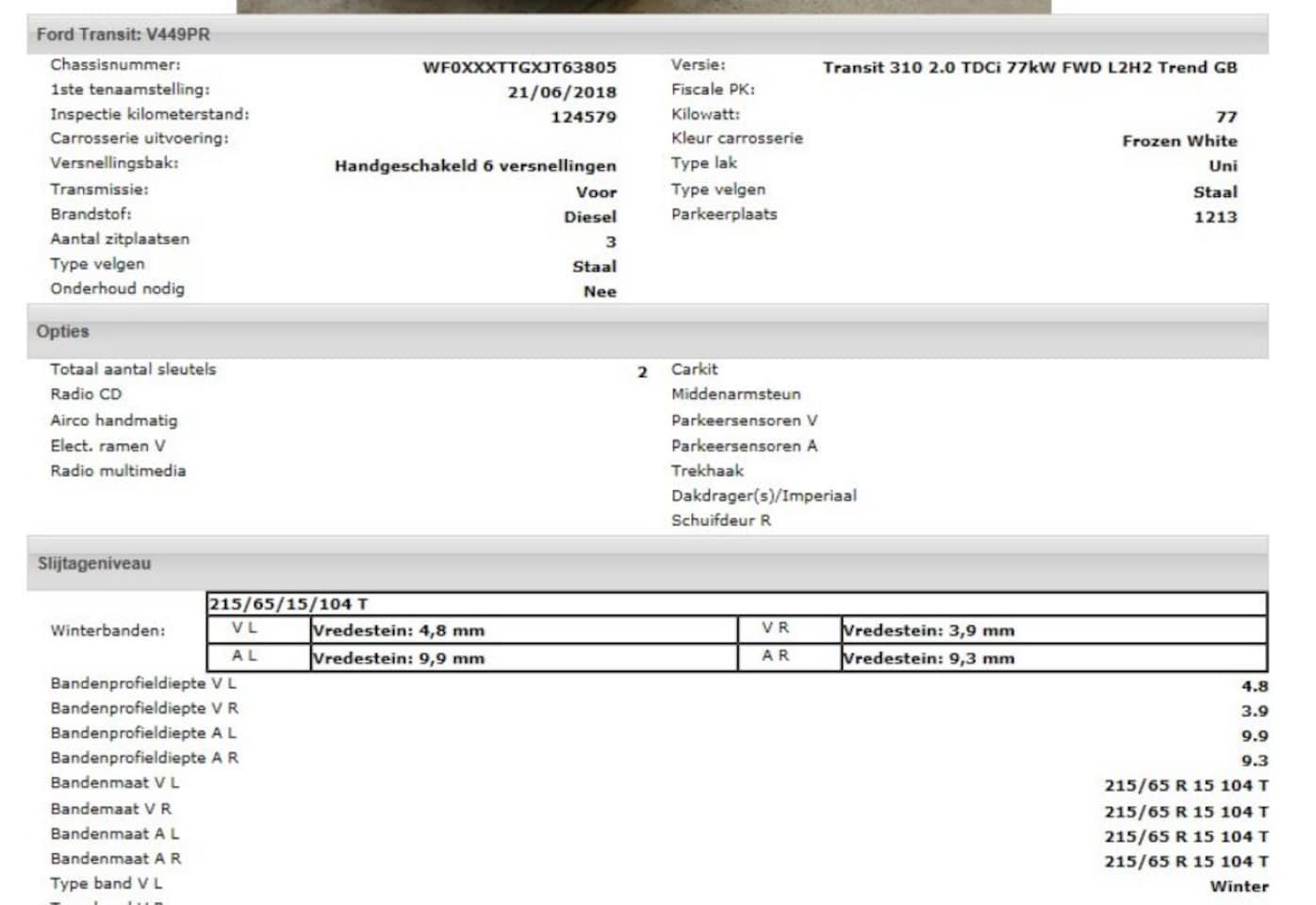The width and height of the screenshot is (1316, 905).
Task: Click the Frozen White body colour value
Action: 1178,141
